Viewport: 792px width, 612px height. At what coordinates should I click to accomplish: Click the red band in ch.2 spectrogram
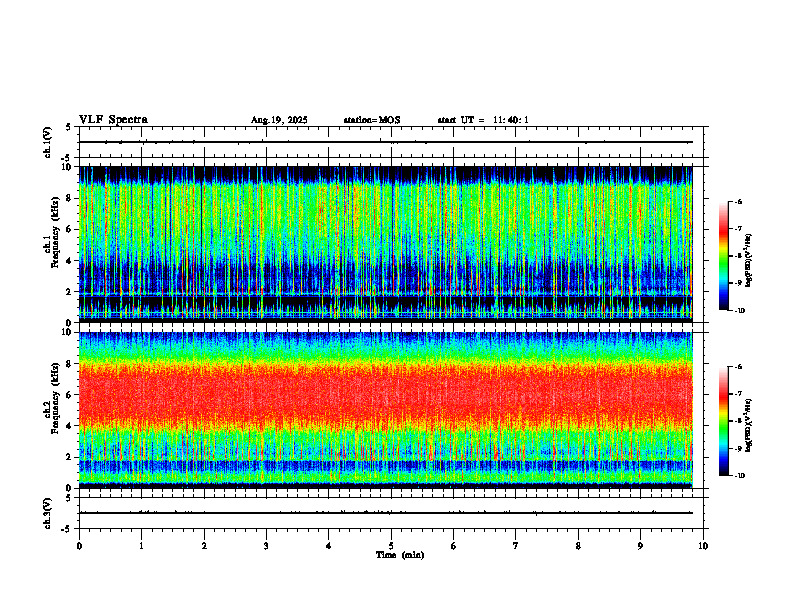point(386,394)
